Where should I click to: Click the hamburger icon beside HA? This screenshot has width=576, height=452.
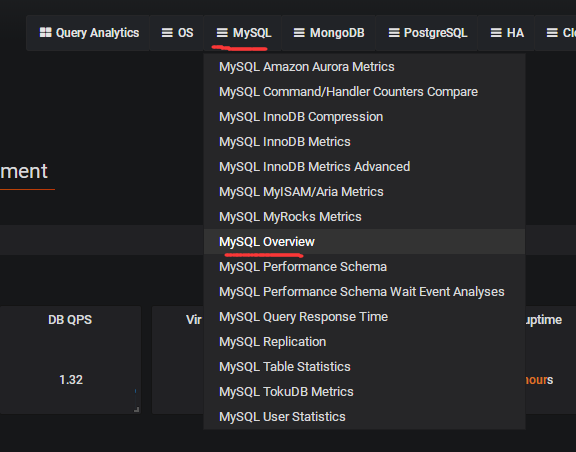[496, 33]
